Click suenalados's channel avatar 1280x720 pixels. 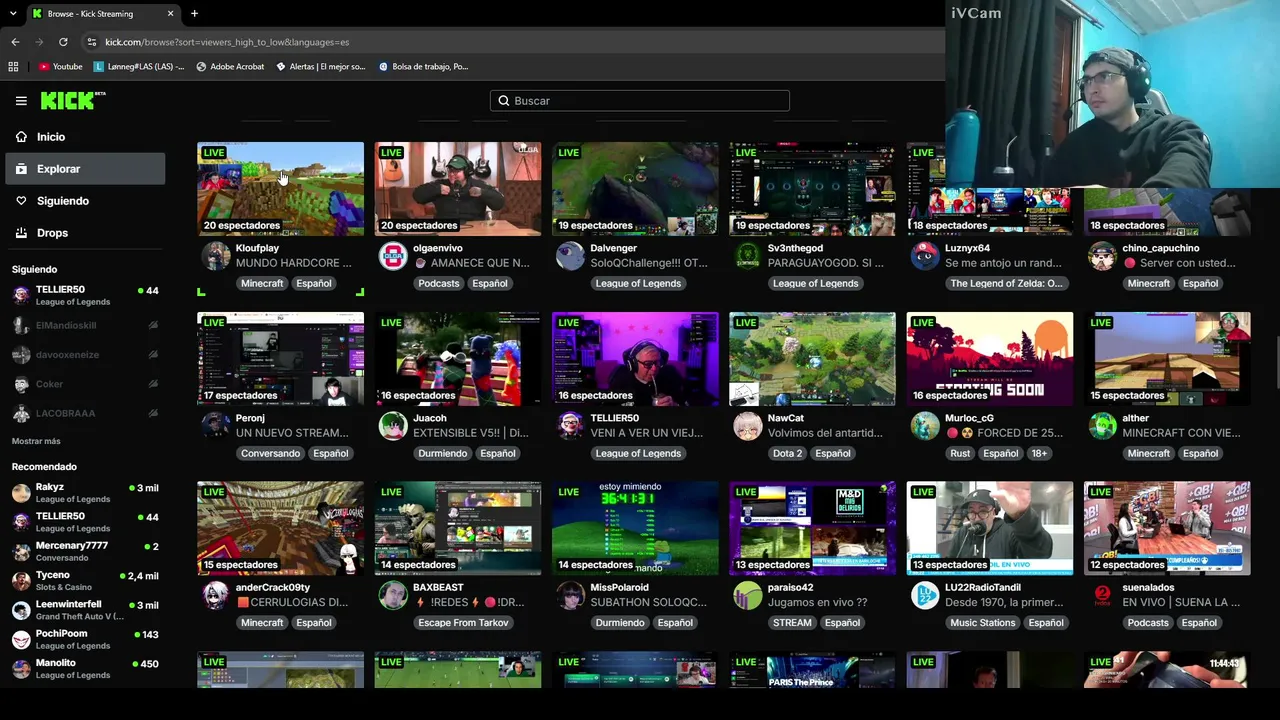(x=1102, y=596)
